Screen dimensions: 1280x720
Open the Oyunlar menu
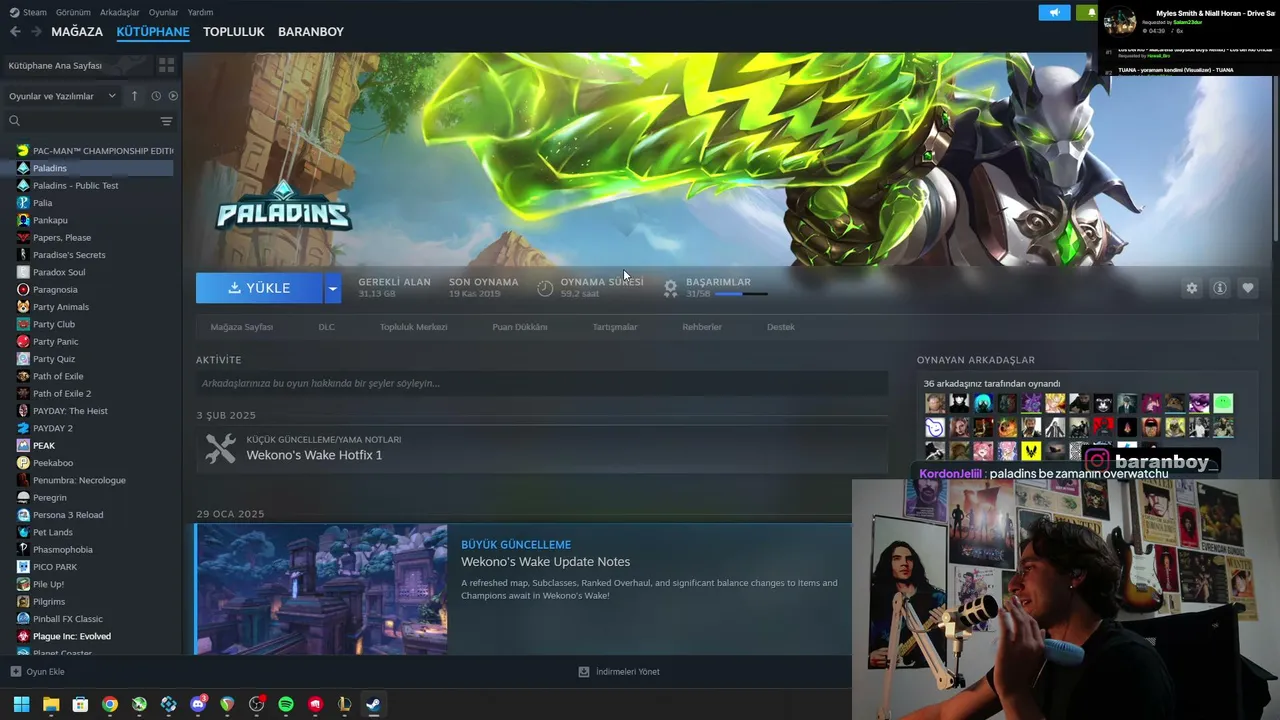pyautogui.click(x=164, y=12)
